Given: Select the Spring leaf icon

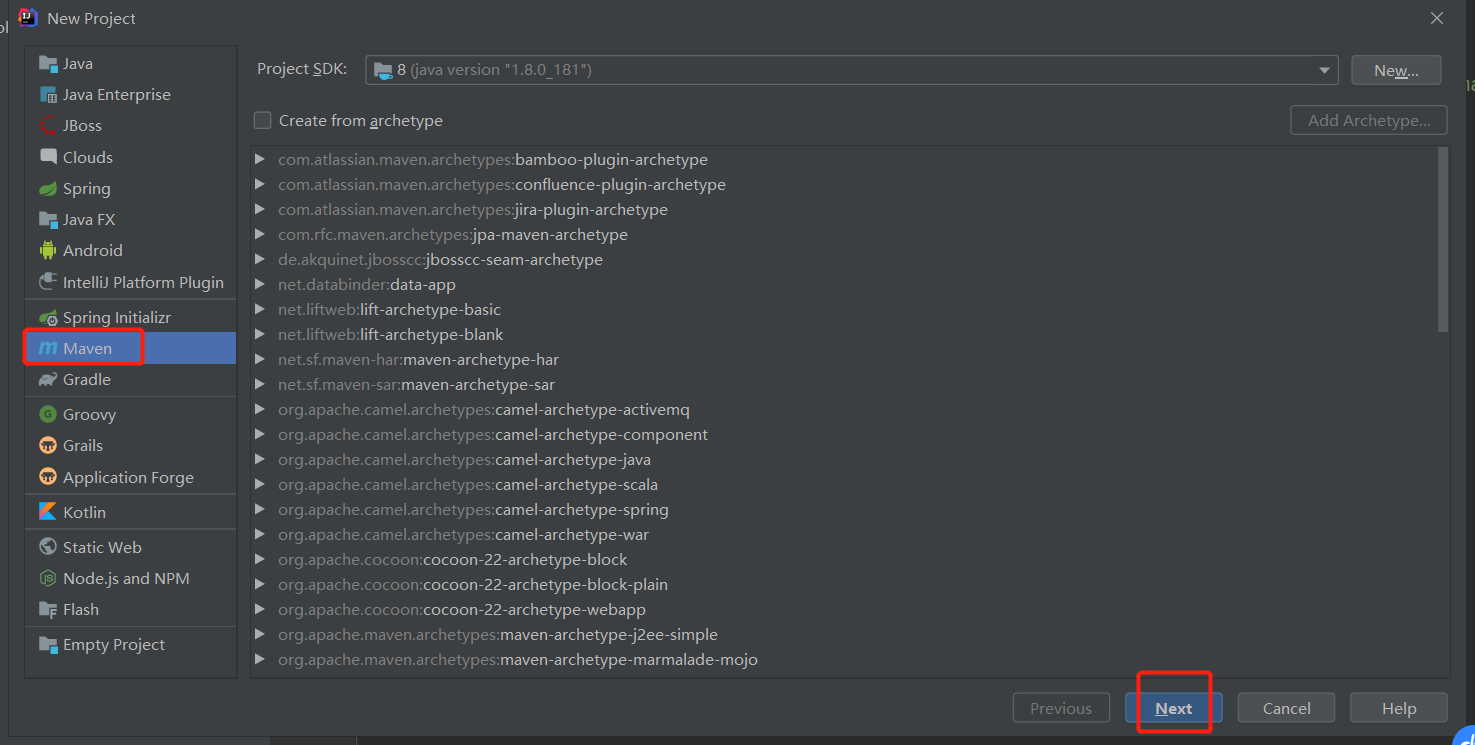Looking at the screenshot, I should click(47, 189).
